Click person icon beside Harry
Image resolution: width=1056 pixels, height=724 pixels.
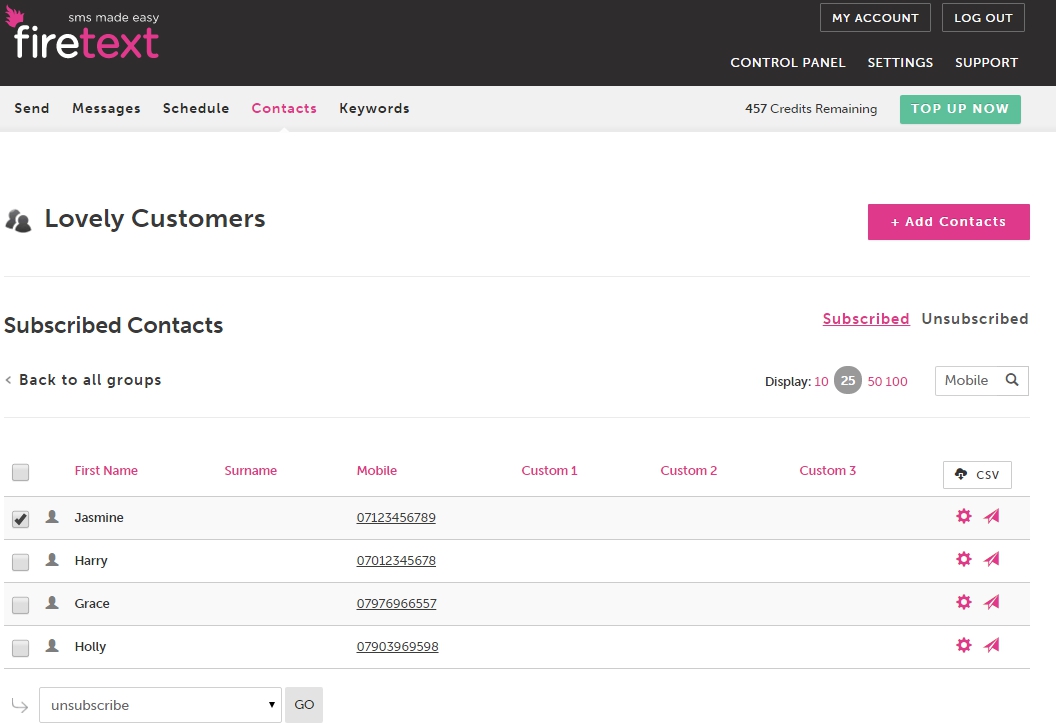pos(52,560)
